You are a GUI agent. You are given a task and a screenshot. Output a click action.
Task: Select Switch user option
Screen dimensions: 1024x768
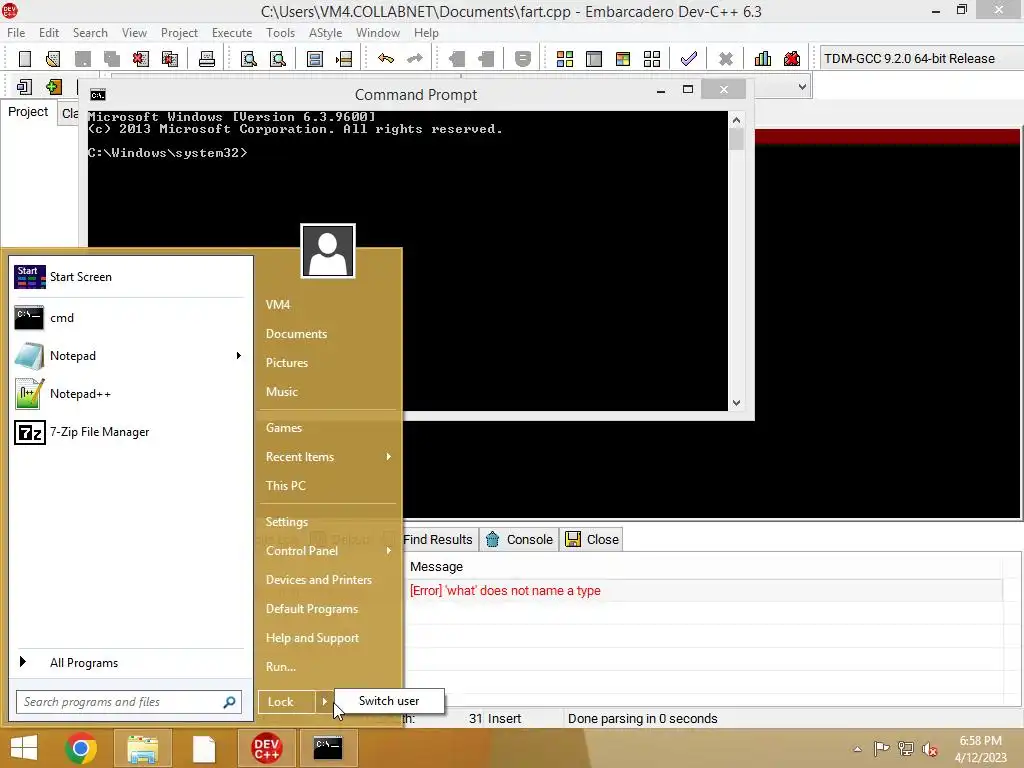[x=389, y=701]
